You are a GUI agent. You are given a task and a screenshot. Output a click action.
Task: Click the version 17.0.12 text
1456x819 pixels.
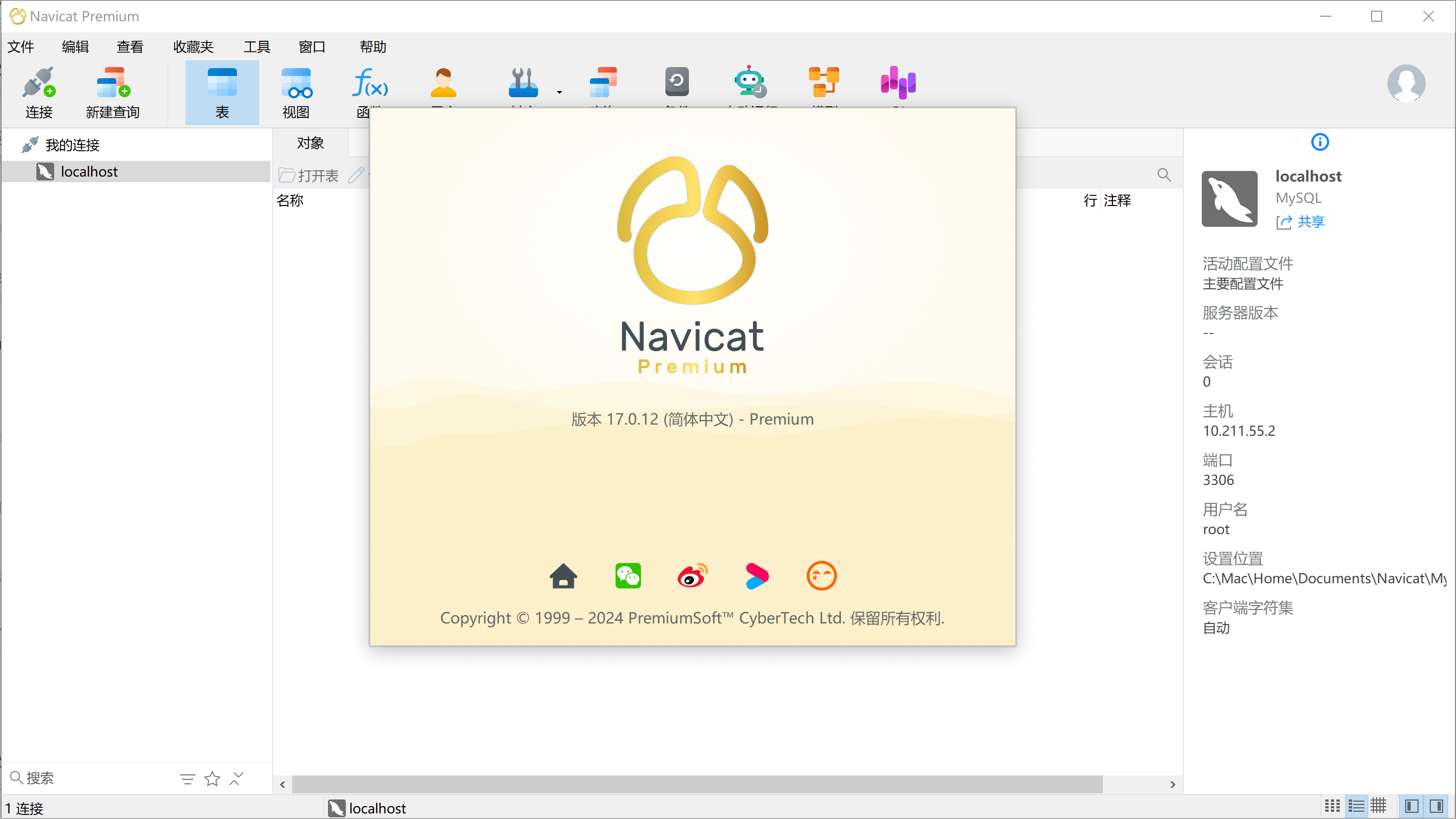click(x=692, y=420)
